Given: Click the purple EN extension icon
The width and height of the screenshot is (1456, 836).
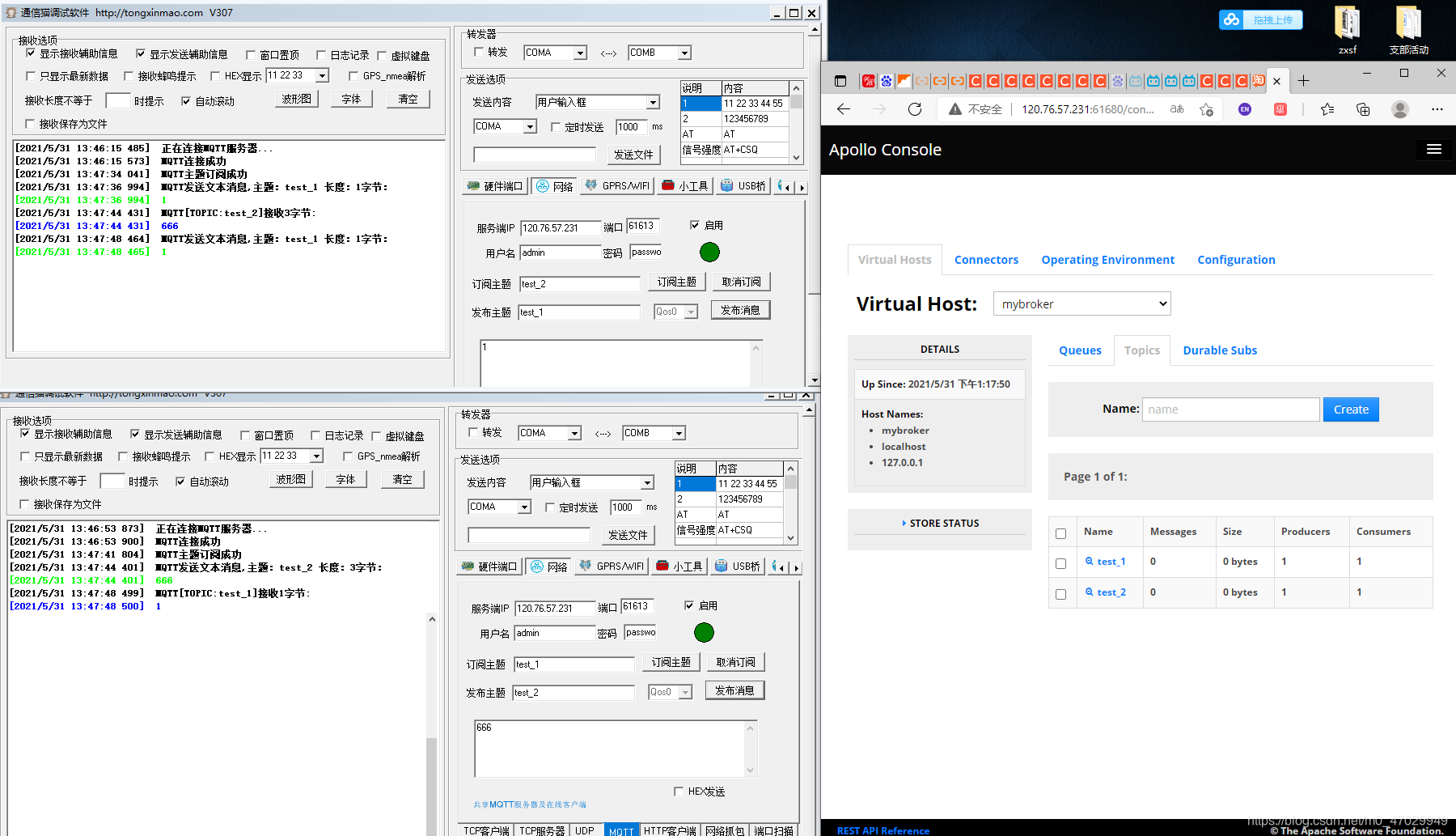Looking at the screenshot, I should click(1245, 109).
